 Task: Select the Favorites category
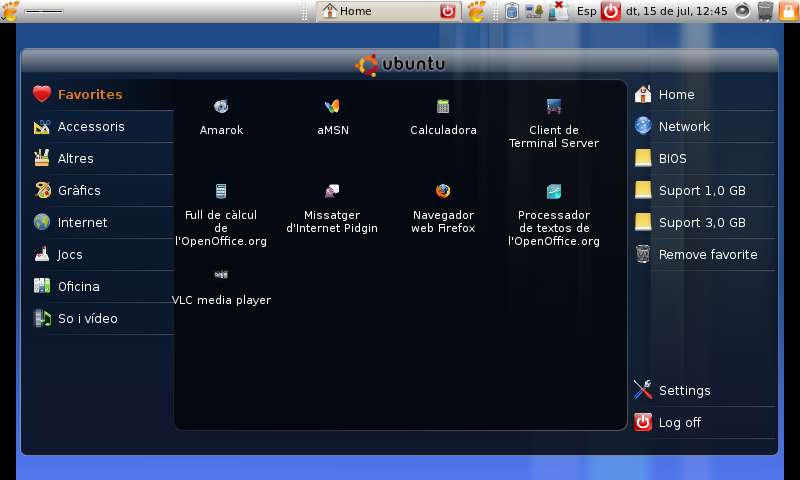[x=103, y=94]
